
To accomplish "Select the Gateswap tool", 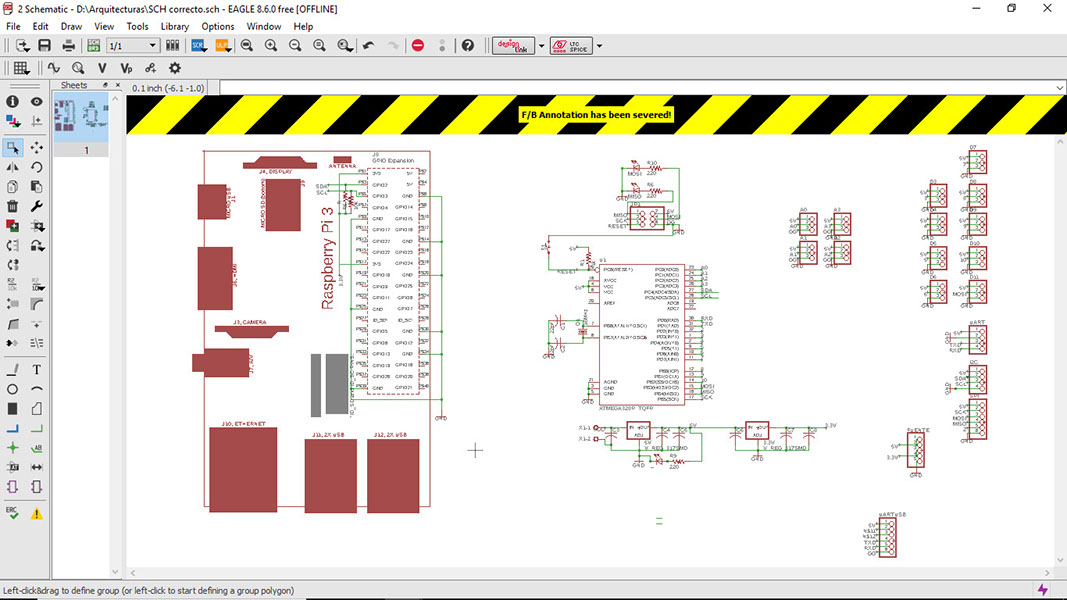I will click(x=37, y=246).
